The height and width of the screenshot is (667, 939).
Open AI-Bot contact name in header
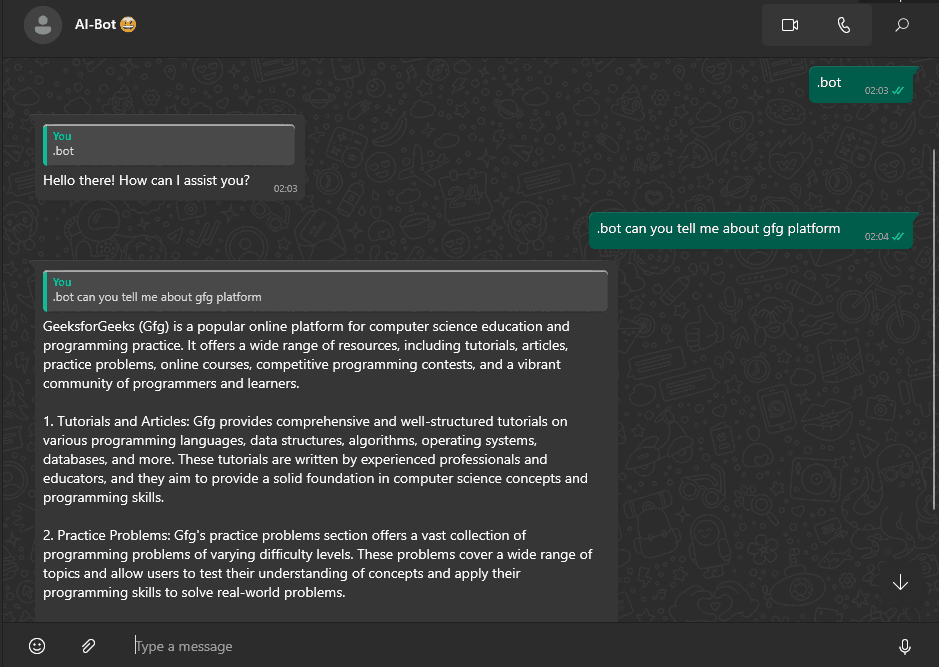105,25
